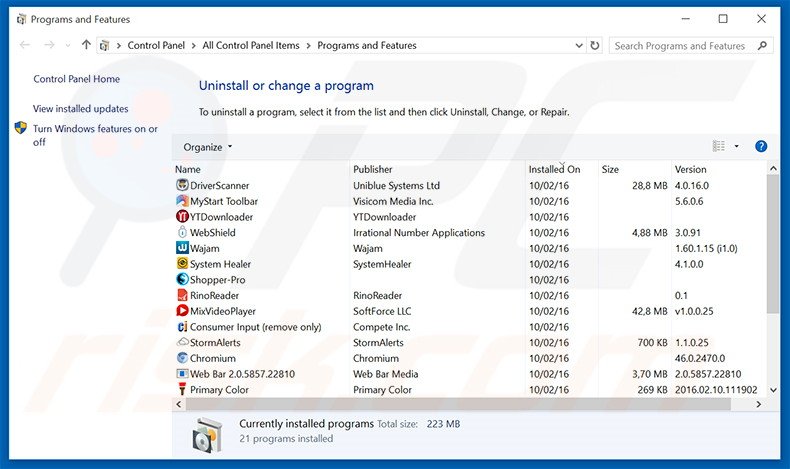Open help with the blue question mark
Viewport: 790px width, 469px height.
tap(761, 147)
